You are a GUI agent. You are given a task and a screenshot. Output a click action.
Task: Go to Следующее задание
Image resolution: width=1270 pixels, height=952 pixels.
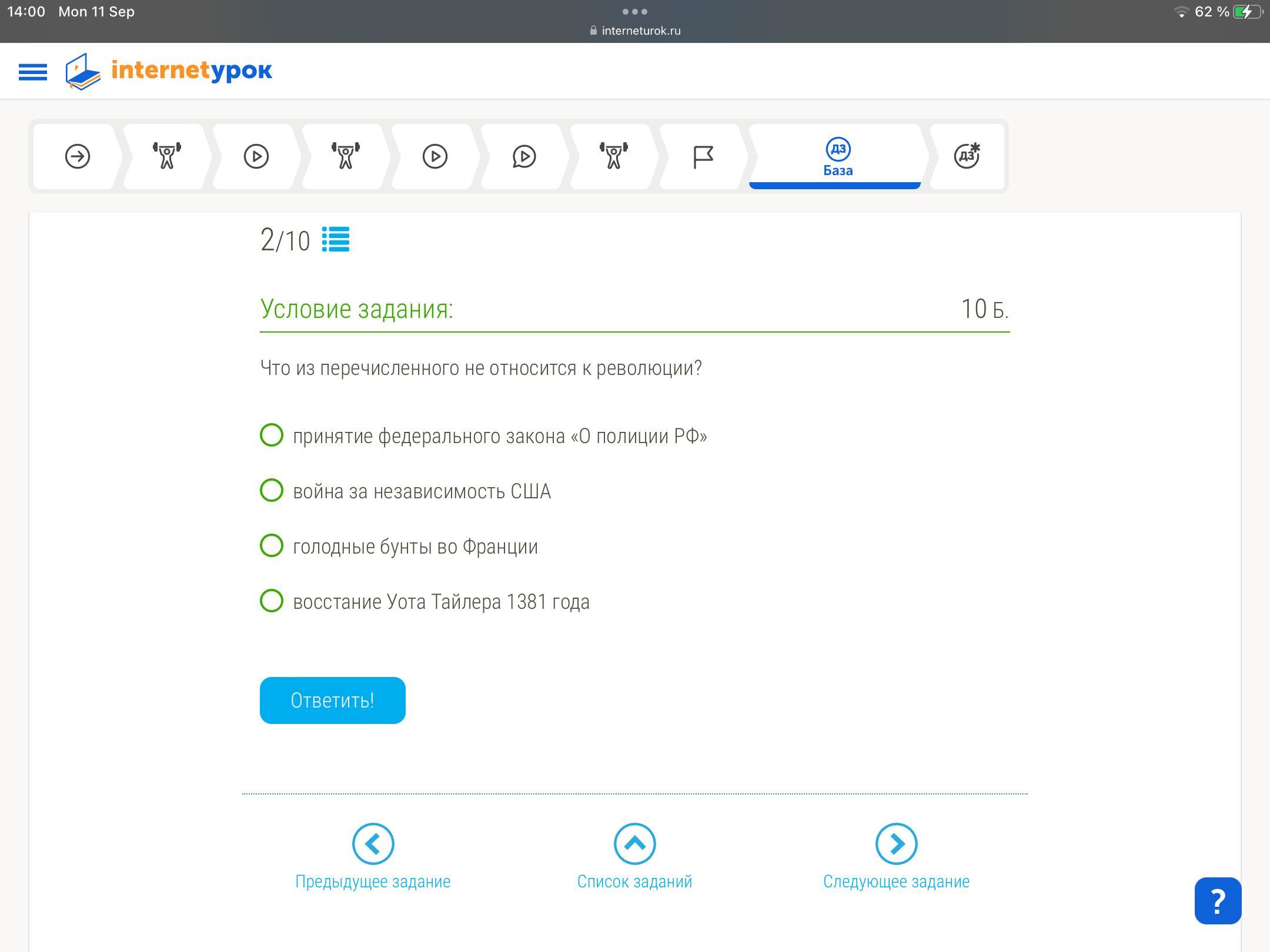[896, 844]
